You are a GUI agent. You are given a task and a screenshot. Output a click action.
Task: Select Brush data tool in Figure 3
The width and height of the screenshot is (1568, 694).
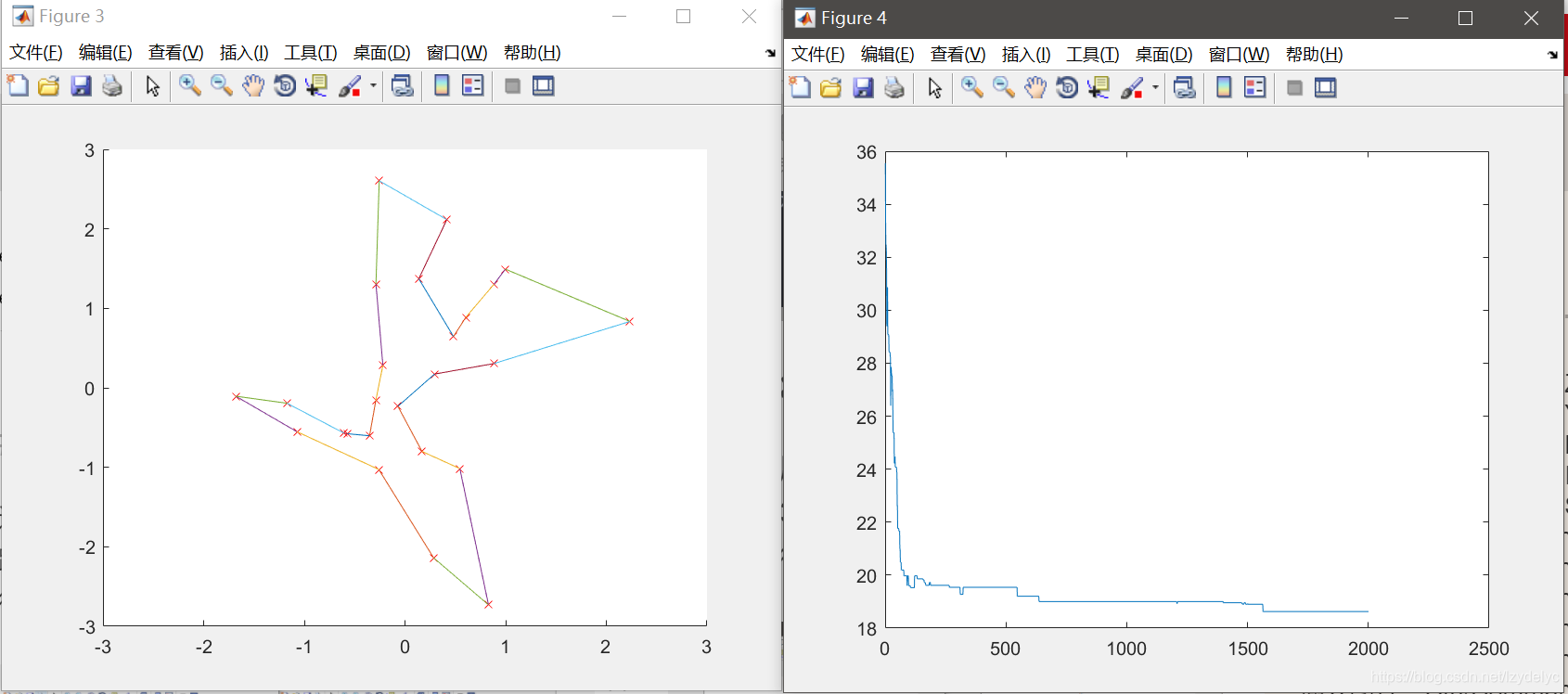coord(350,86)
